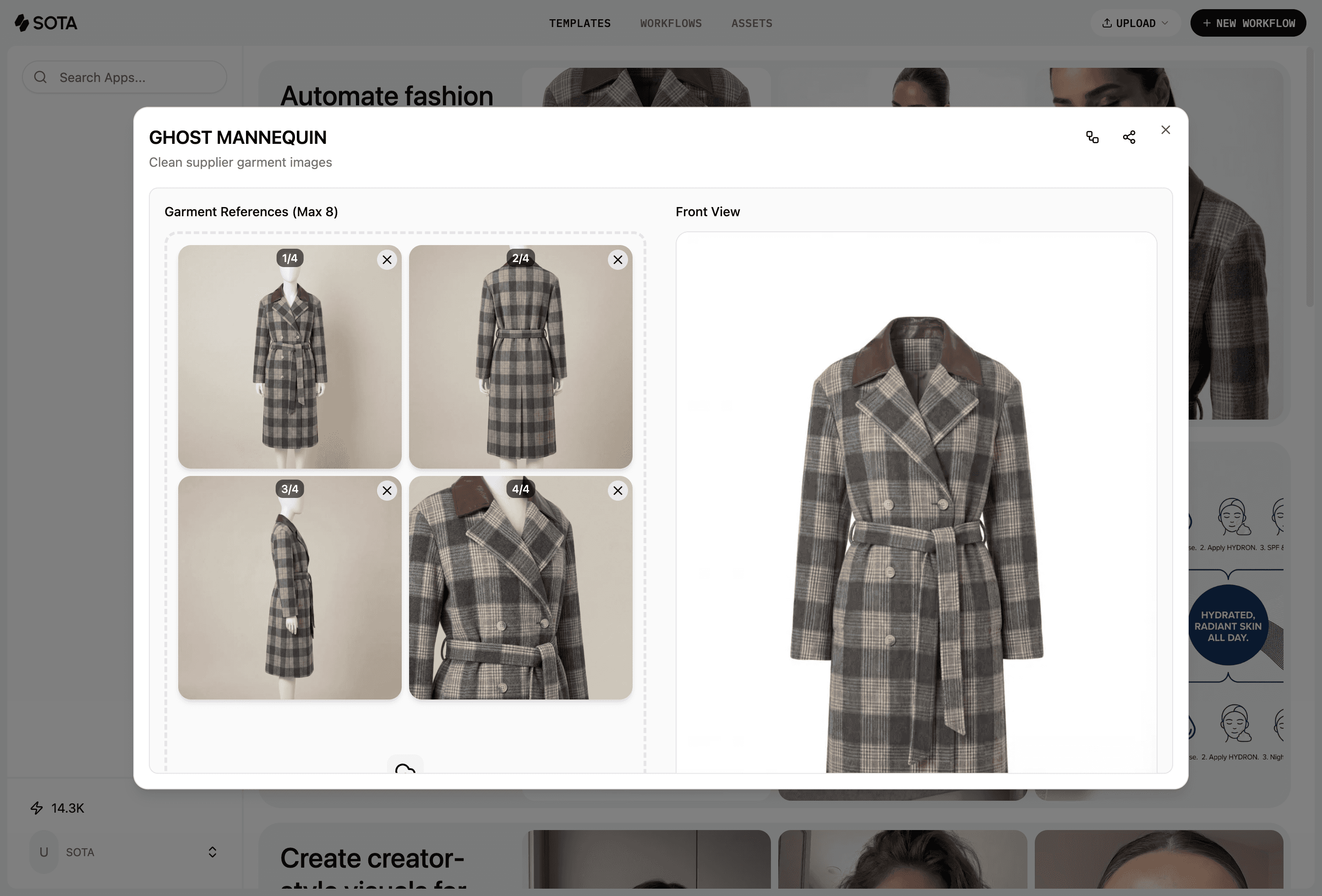The height and width of the screenshot is (896, 1322).
Task: Click the share icon in Ghost Mannequin modal
Action: pyautogui.click(x=1129, y=137)
